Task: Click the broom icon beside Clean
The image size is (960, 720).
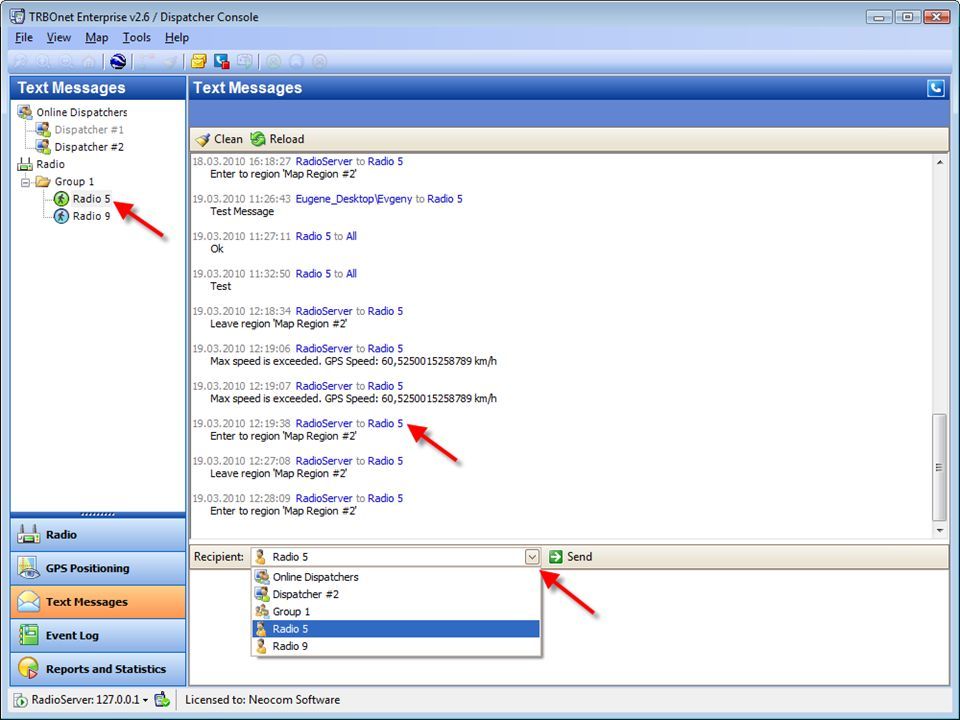Action: (x=203, y=139)
